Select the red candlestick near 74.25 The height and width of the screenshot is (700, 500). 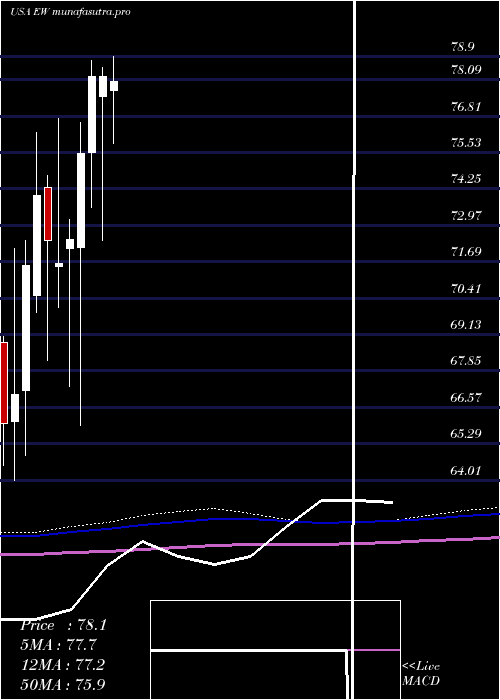click(48, 214)
